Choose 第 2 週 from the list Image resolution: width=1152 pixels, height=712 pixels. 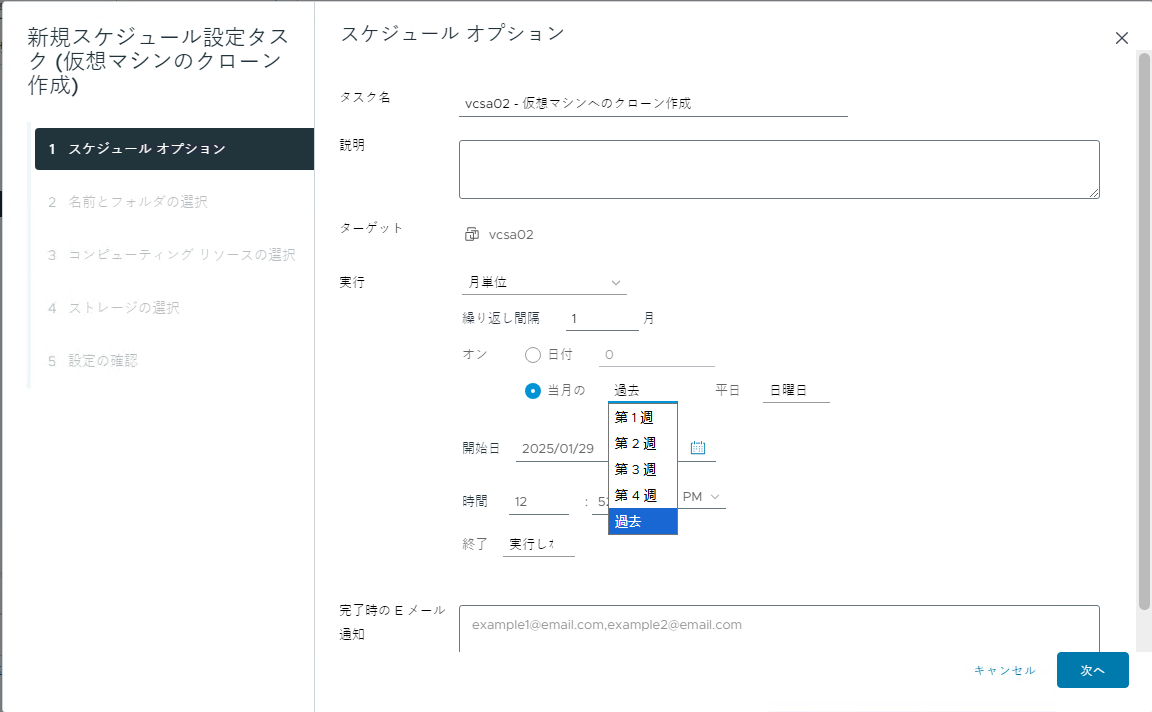point(642,443)
